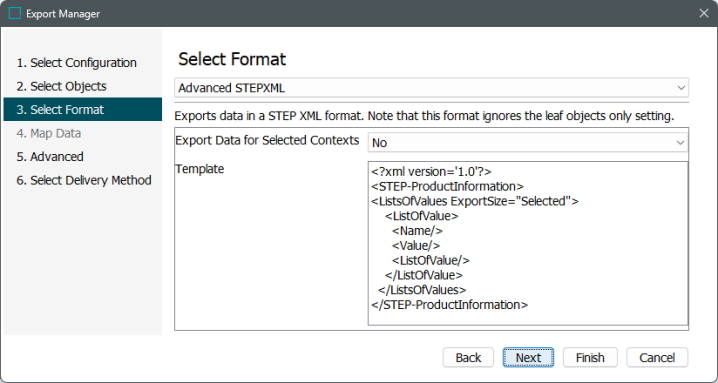Viewport: 718px width, 383px height.
Task: Click the 'Template' field label
Action: [x=200, y=169]
